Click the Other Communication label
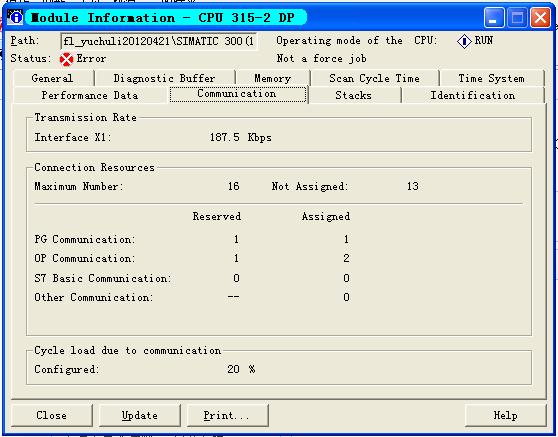Image resolution: width=558 pixels, height=437 pixels. (x=94, y=297)
